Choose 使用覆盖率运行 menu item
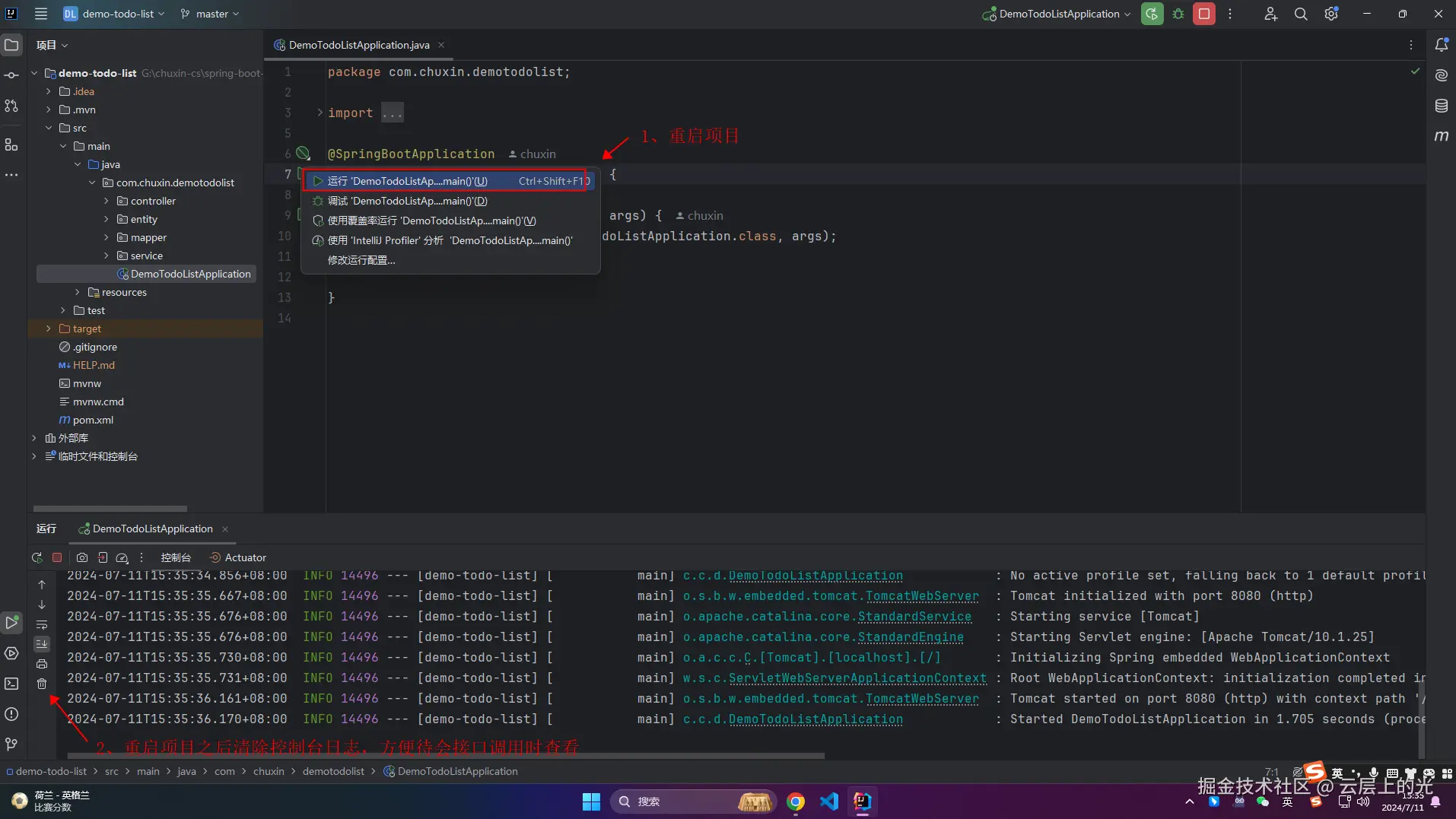The width and height of the screenshot is (1456, 819). (449, 221)
